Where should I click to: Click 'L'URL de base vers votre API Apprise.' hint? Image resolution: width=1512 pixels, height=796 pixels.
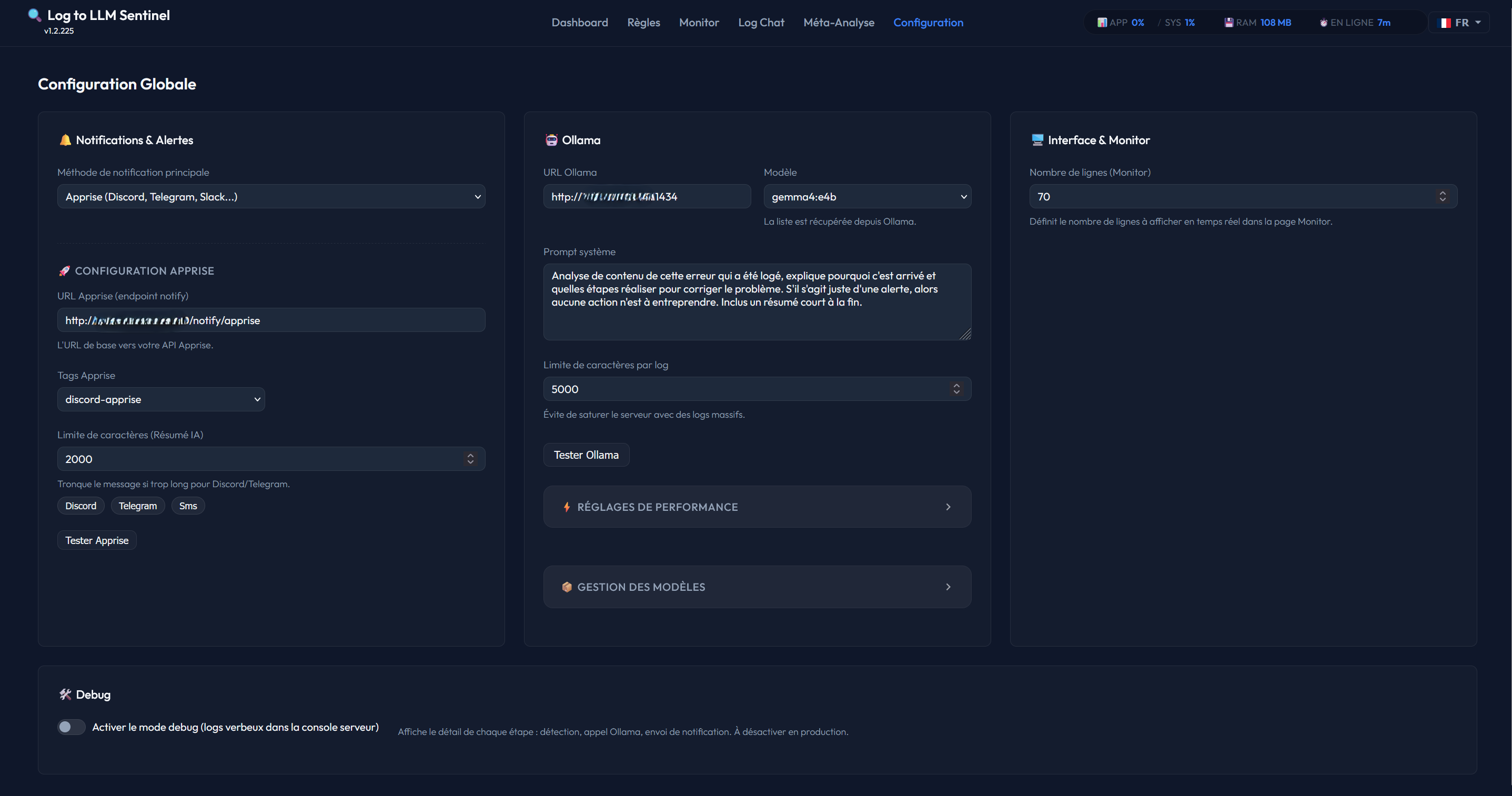point(135,345)
